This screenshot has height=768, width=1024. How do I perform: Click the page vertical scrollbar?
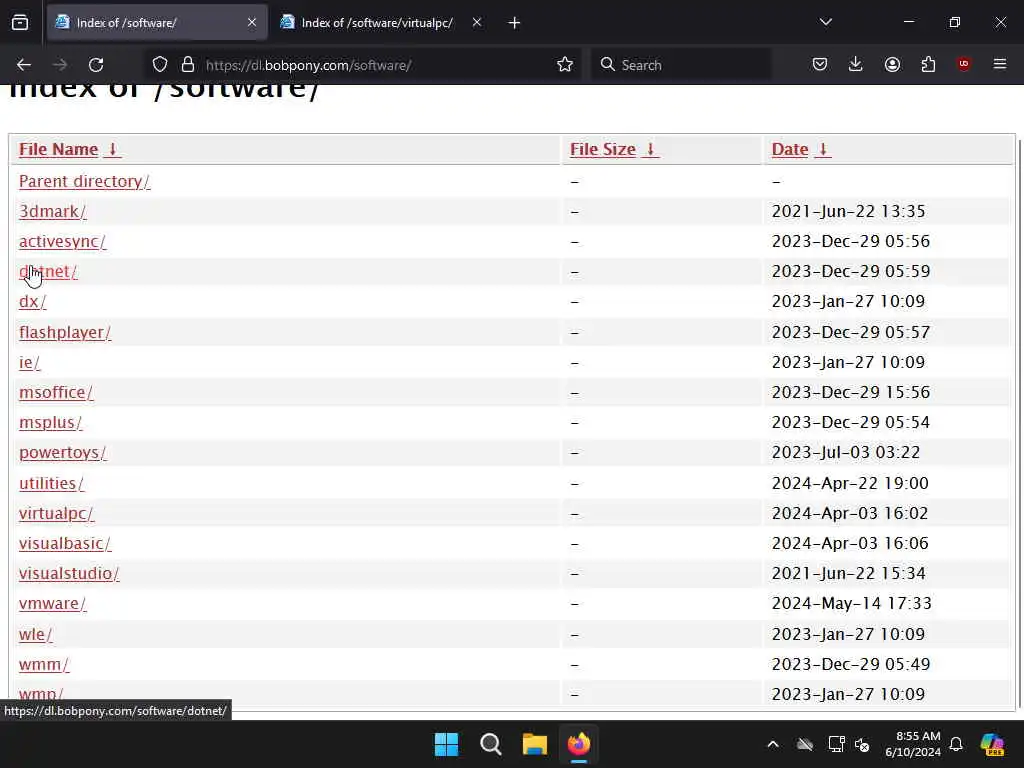click(1019, 423)
